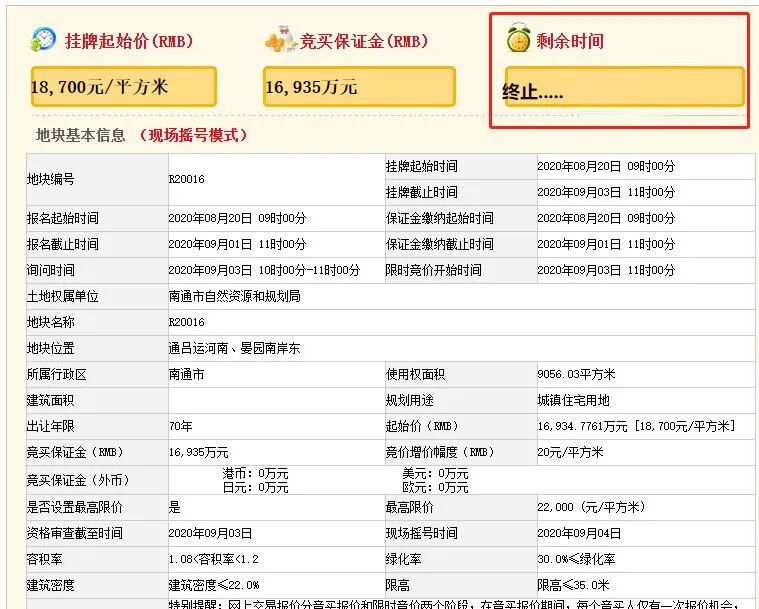Screen dimensions: 759x609
Task: Click the 地块位置 row label
Action: point(50,349)
